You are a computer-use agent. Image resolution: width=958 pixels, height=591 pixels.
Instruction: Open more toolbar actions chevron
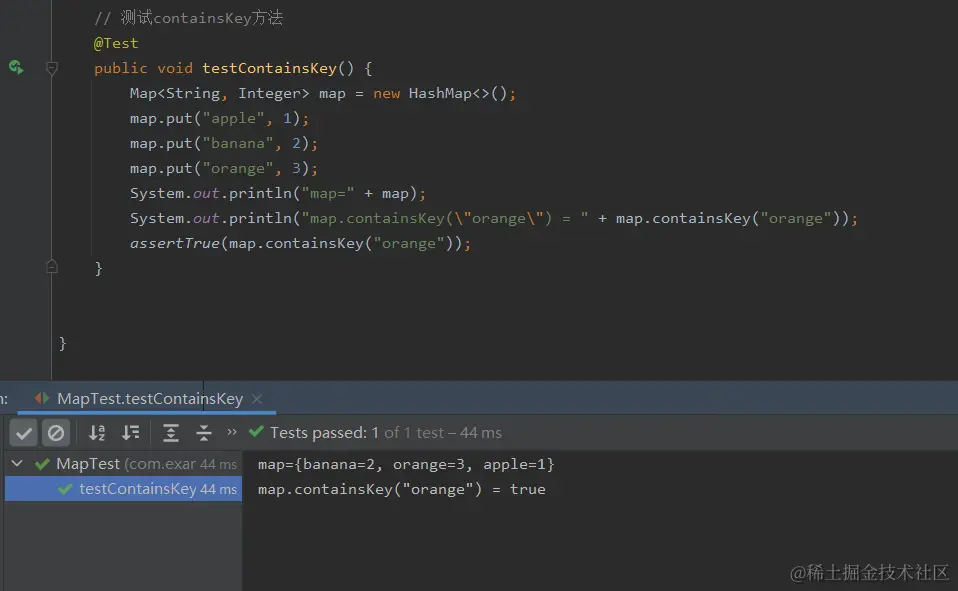(232, 431)
